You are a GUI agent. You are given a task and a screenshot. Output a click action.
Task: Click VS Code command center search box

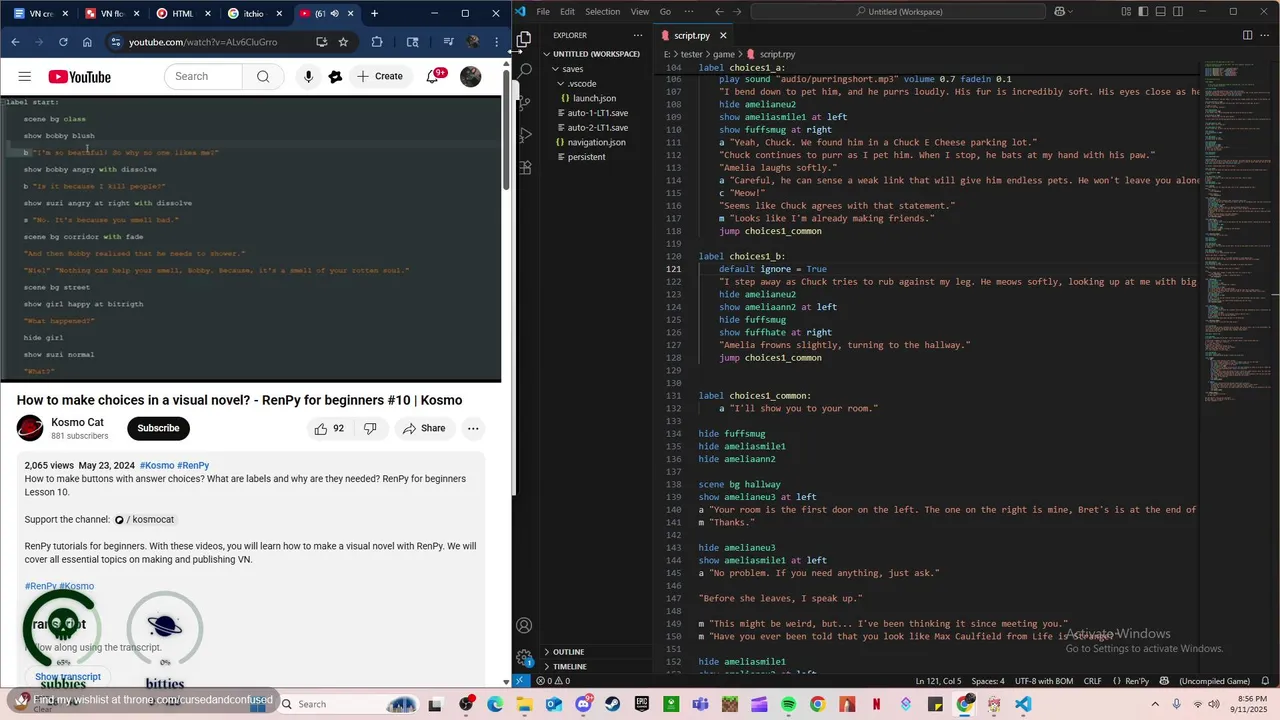point(900,12)
